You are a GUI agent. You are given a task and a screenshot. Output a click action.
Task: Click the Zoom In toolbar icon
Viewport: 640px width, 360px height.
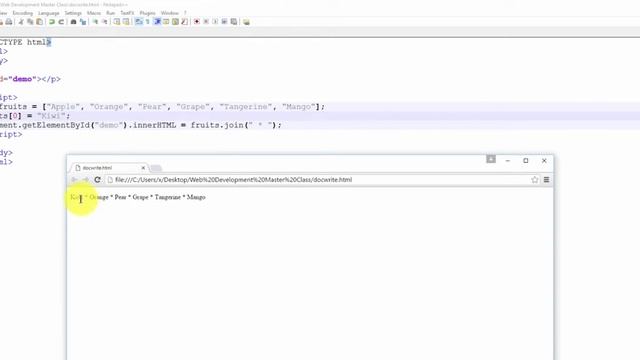pos(95,22)
